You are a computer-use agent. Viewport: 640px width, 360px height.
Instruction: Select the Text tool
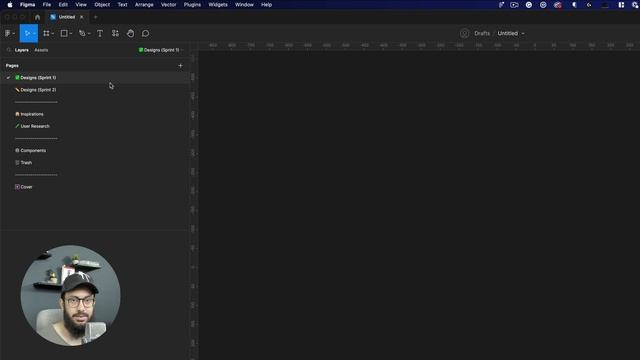[100, 33]
